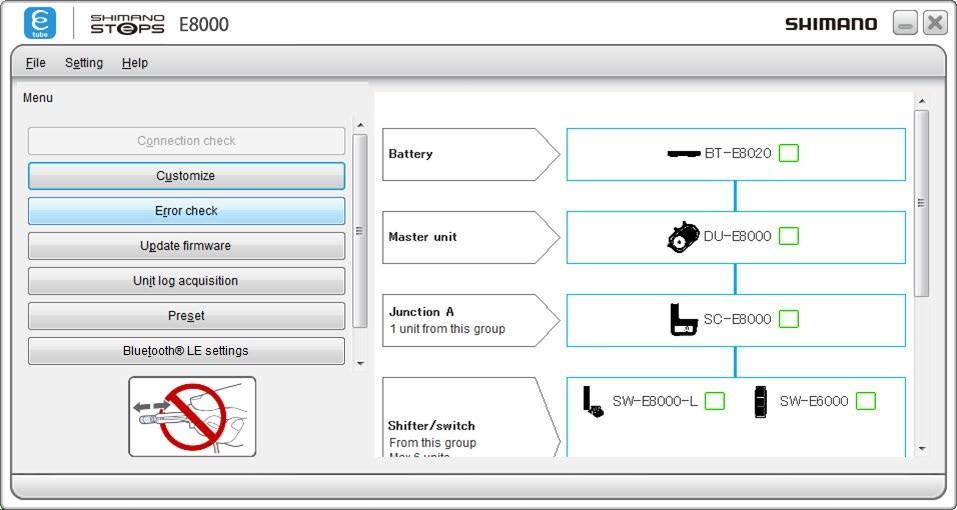Click the Battery category label
957x510 pixels.
coord(471,154)
